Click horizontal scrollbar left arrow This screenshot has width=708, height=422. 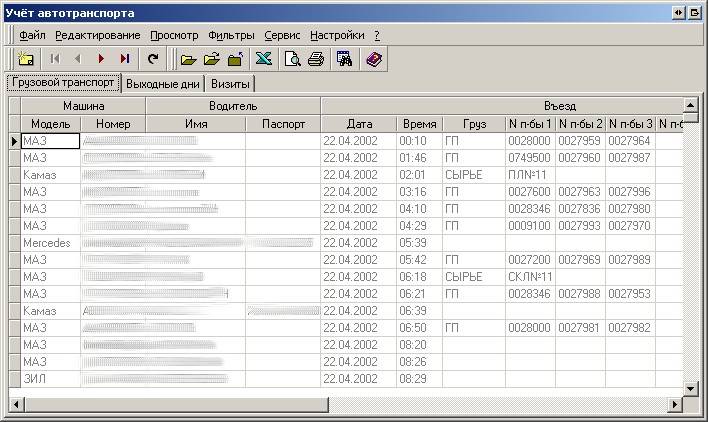(16, 404)
